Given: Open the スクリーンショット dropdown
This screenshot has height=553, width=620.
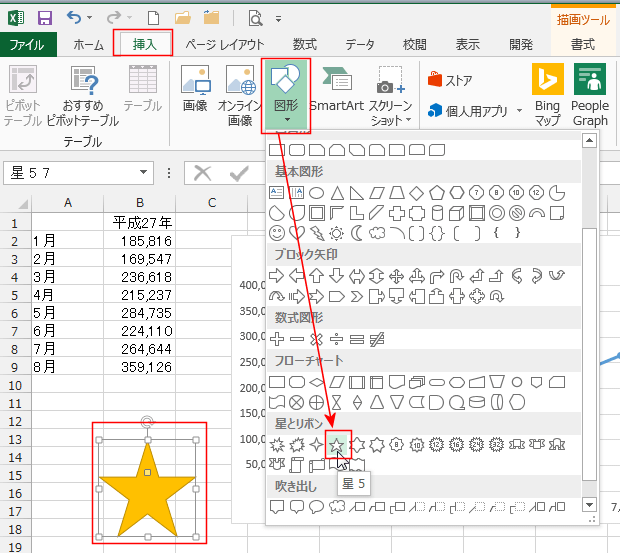Looking at the screenshot, I should click(x=390, y=96).
